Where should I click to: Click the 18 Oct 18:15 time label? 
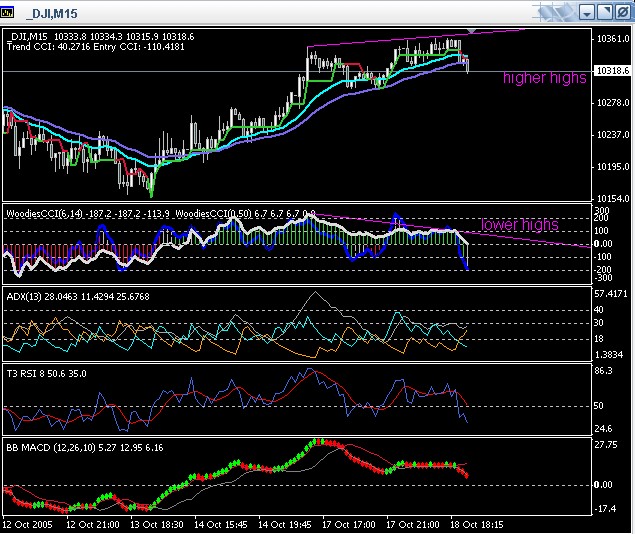[x=477, y=525]
